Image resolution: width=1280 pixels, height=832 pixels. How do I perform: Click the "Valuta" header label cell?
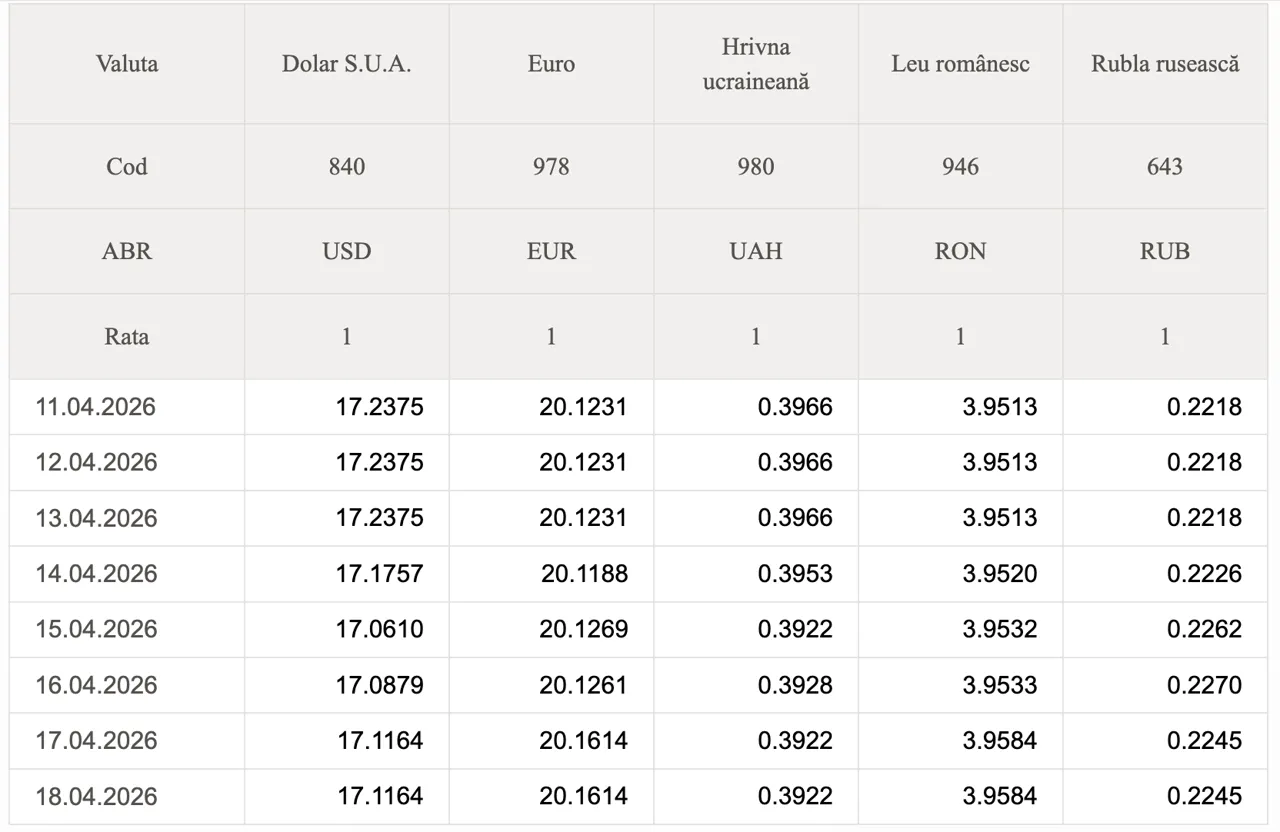tap(127, 64)
